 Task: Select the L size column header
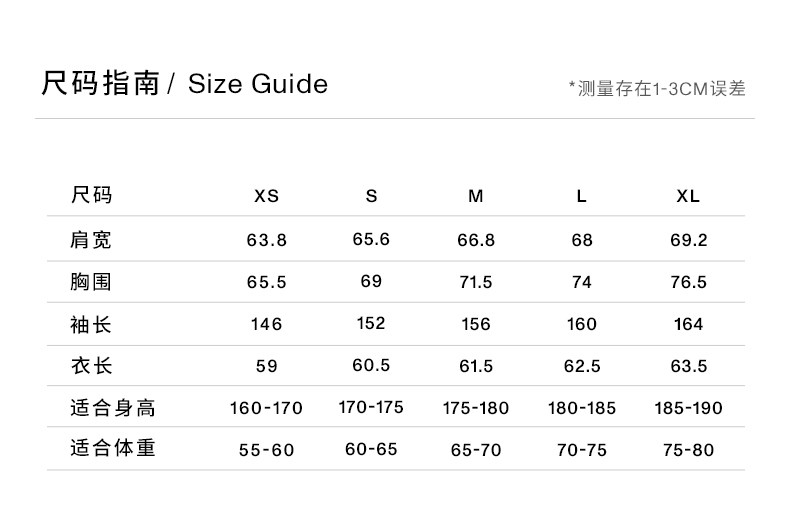[x=581, y=196]
